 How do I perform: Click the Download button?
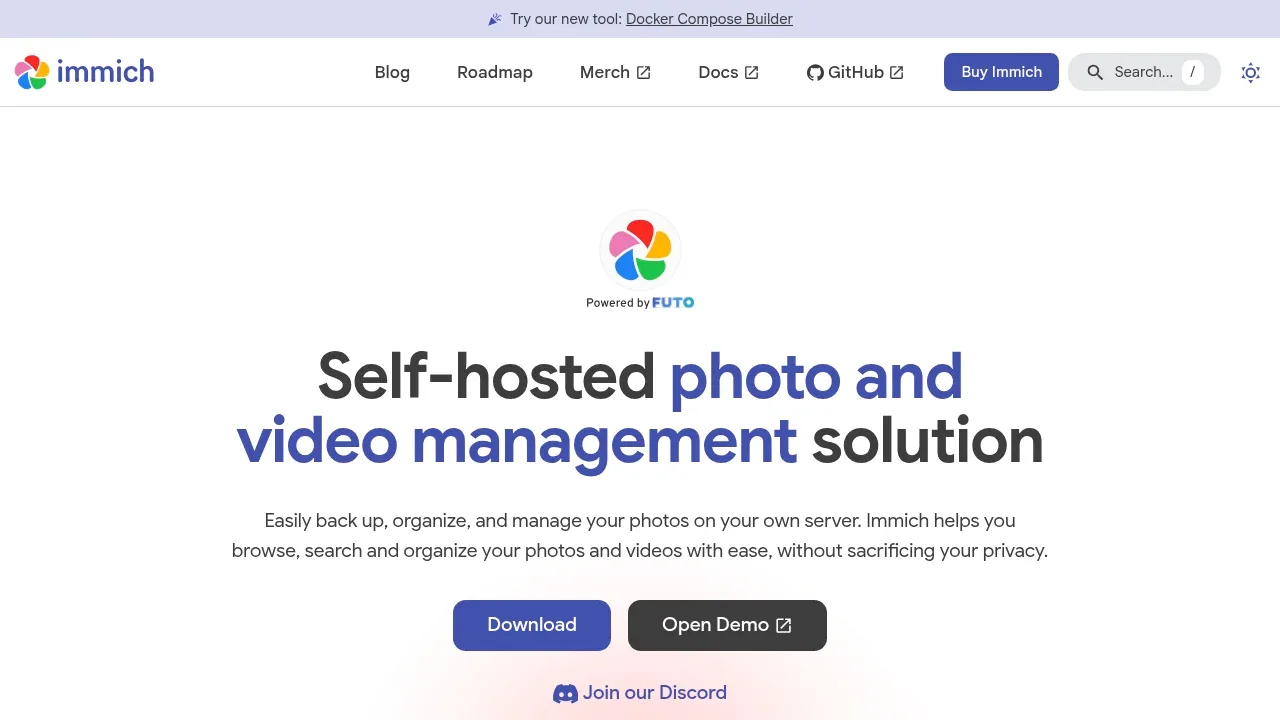[532, 625]
